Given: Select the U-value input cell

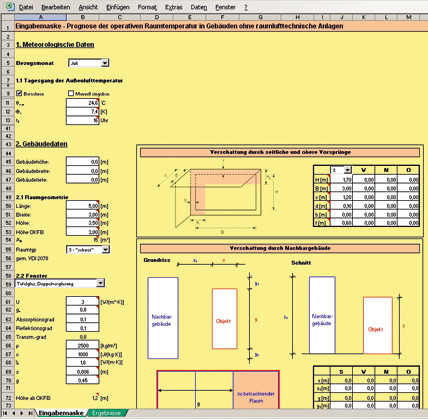Looking at the screenshot, I should [83, 302].
